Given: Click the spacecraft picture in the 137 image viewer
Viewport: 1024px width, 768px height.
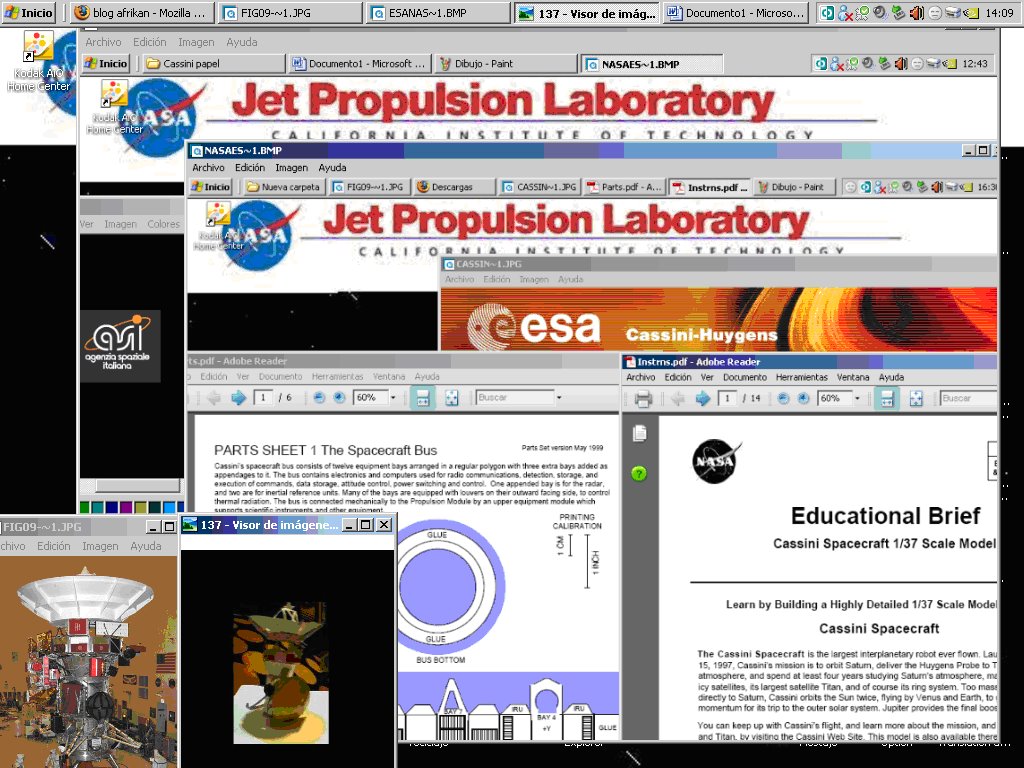Looking at the screenshot, I should coord(281,673).
